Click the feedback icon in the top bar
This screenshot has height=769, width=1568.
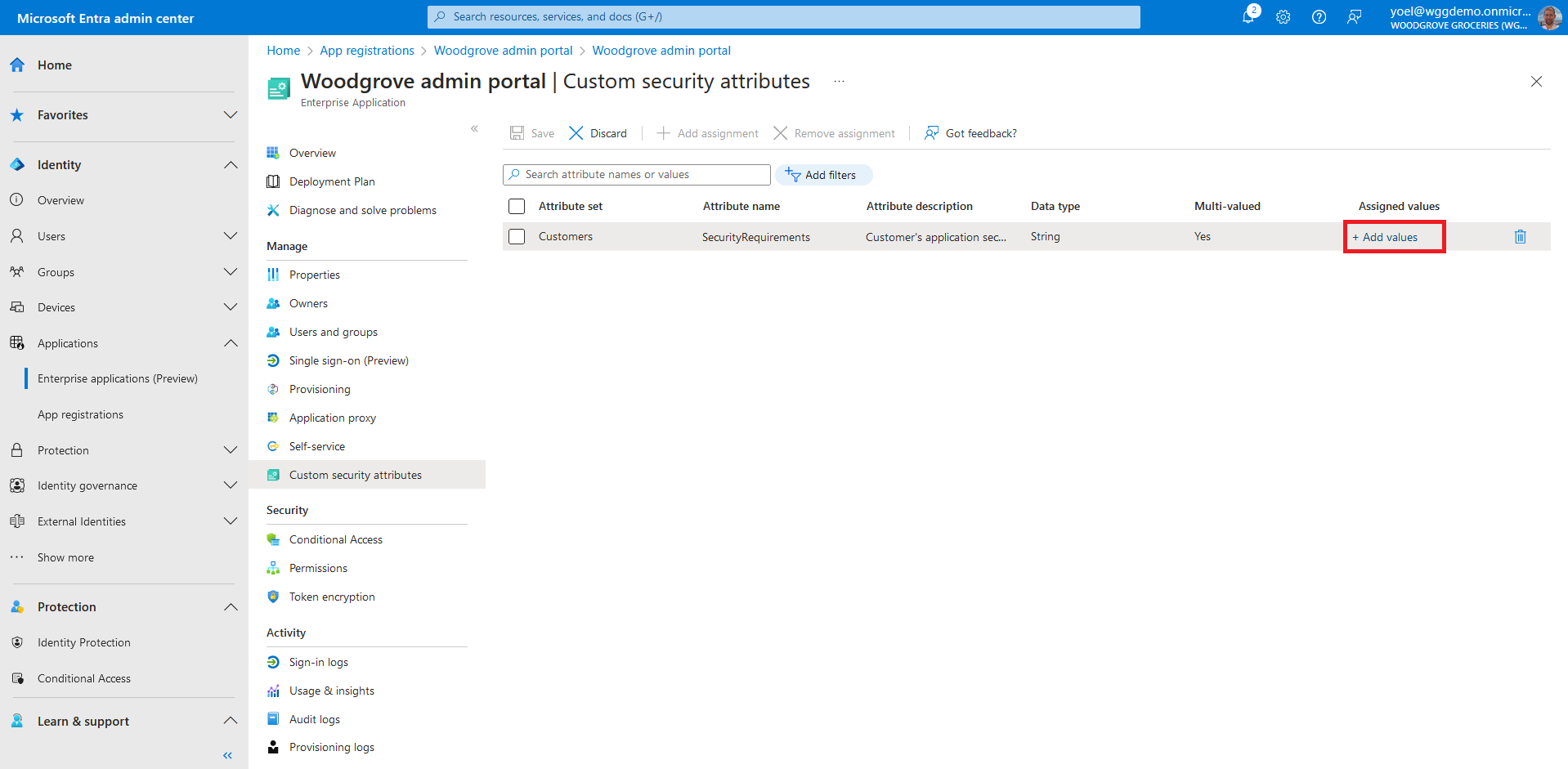[1355, 17]
